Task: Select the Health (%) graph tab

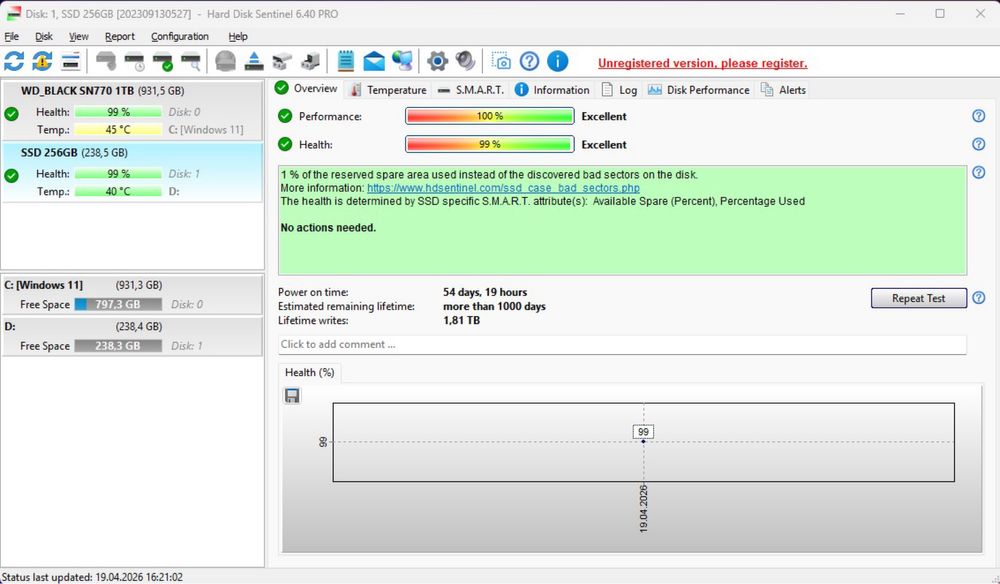Action: (x=309, y=372)
